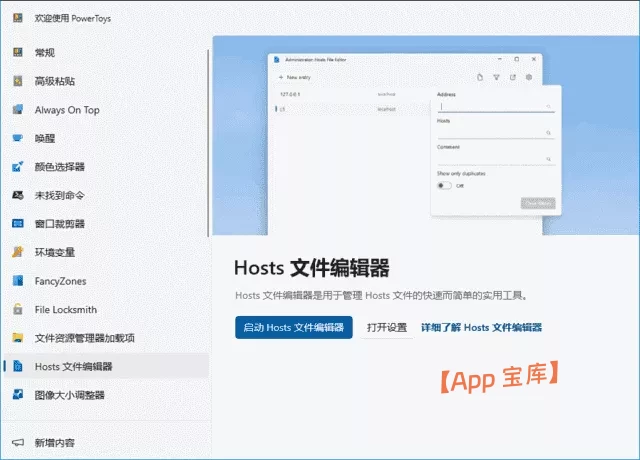Click the 环境变量 icon
Screen dimensions: 640x460
[x=18, y=252]
